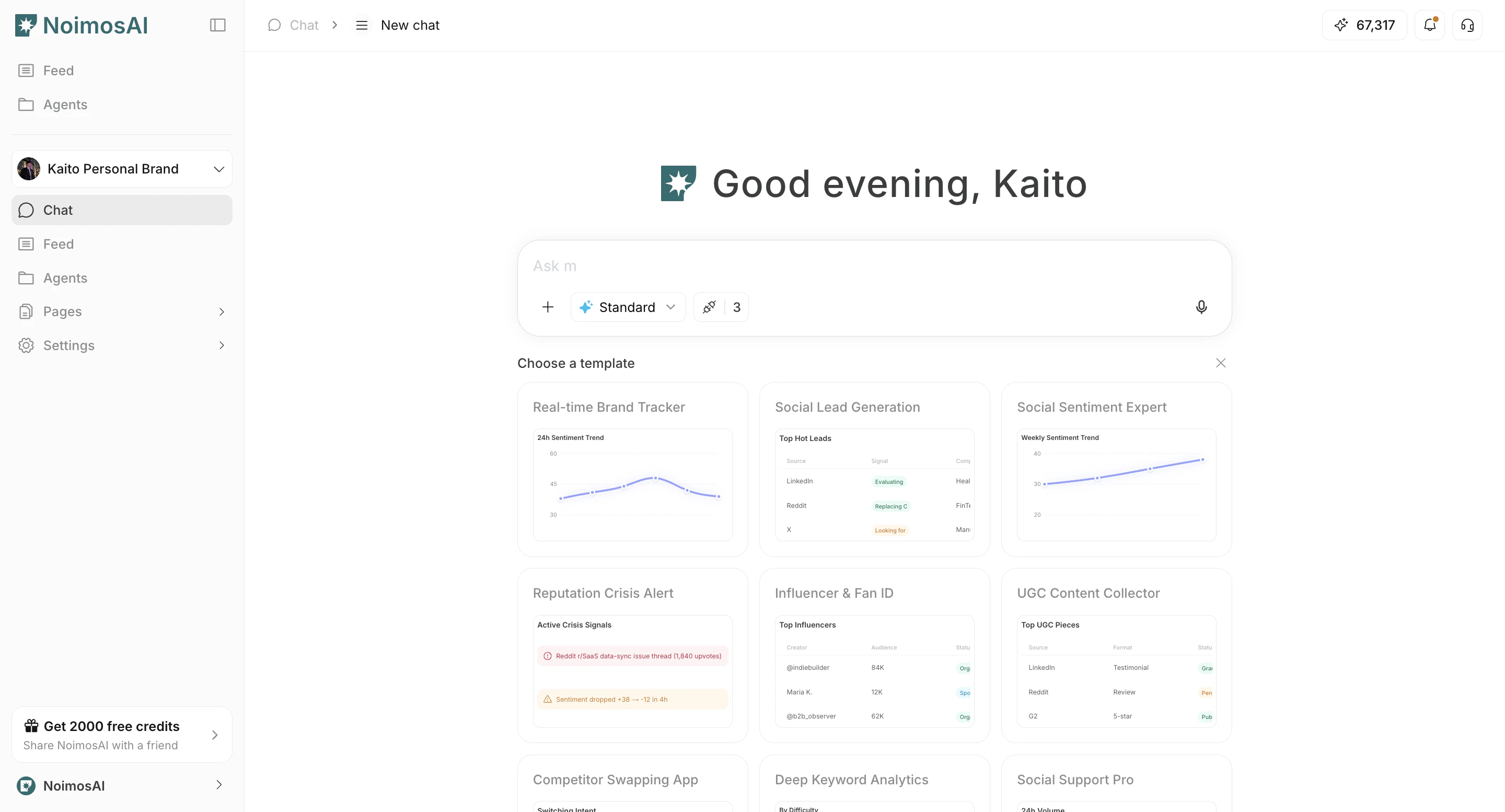Select the Social Support Pro template
This screenshot has height=812, width=1505.
coord(1116,783)
